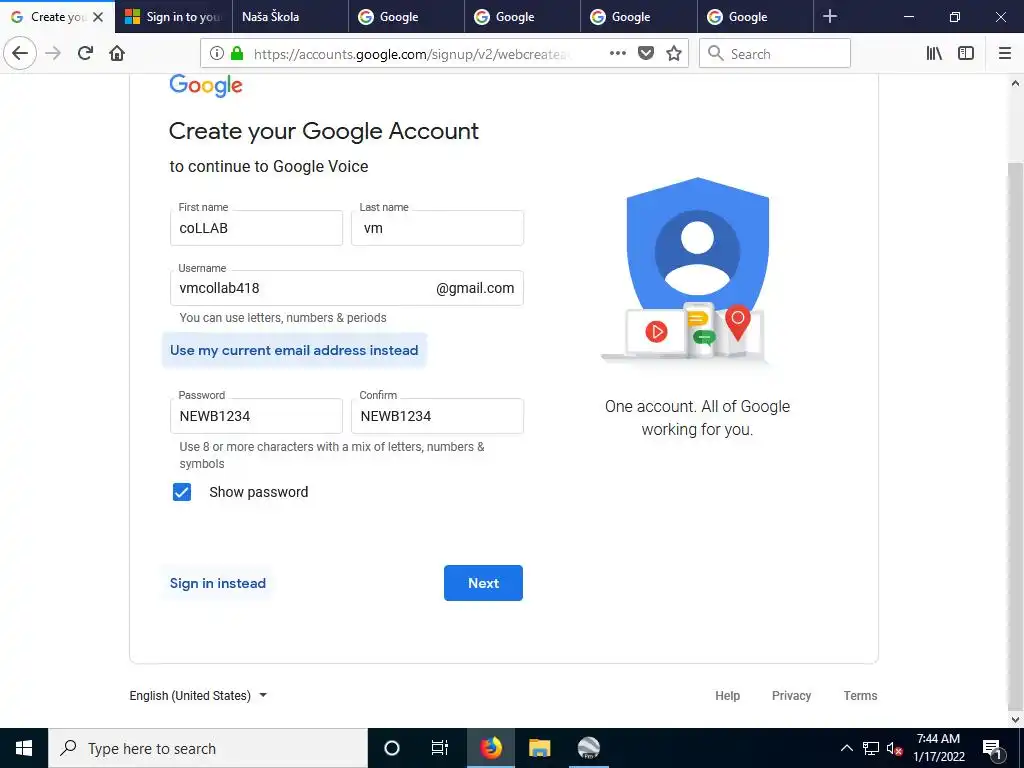Open the Firefox home page icon
The image size is (1024, 768).
click(117, 53)
